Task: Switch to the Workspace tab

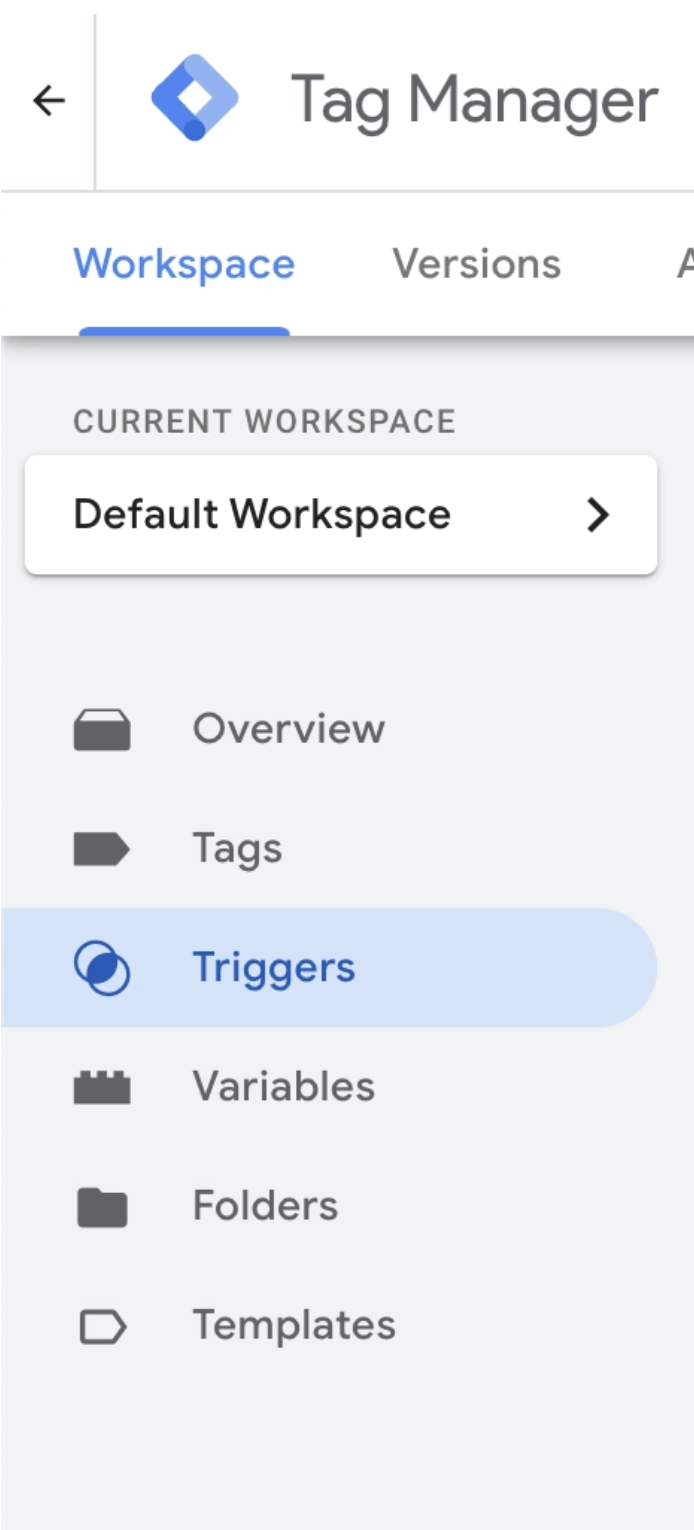Action: pos(184,264)
